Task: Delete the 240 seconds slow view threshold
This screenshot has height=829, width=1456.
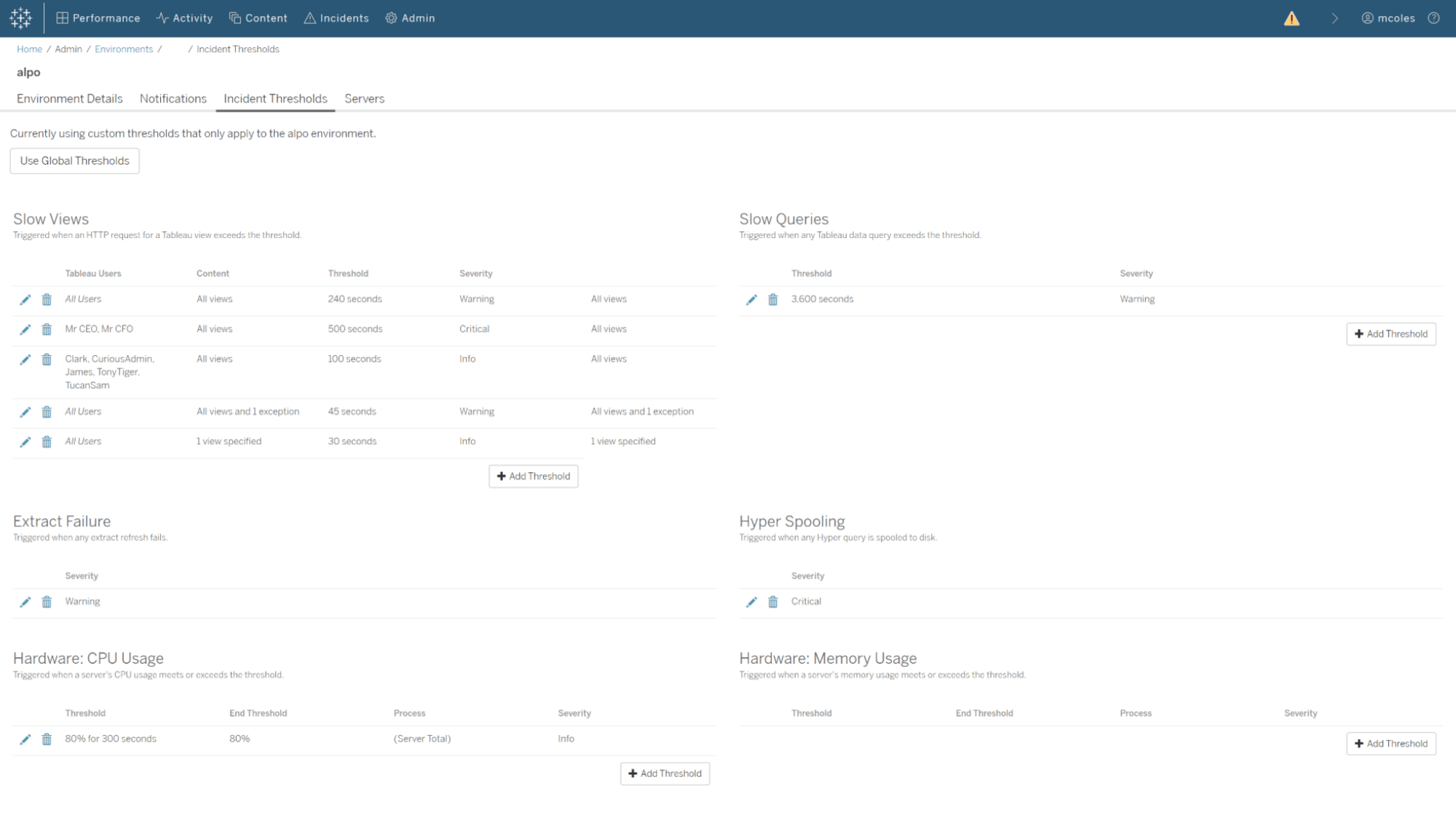Action: (x=47, y=300)
